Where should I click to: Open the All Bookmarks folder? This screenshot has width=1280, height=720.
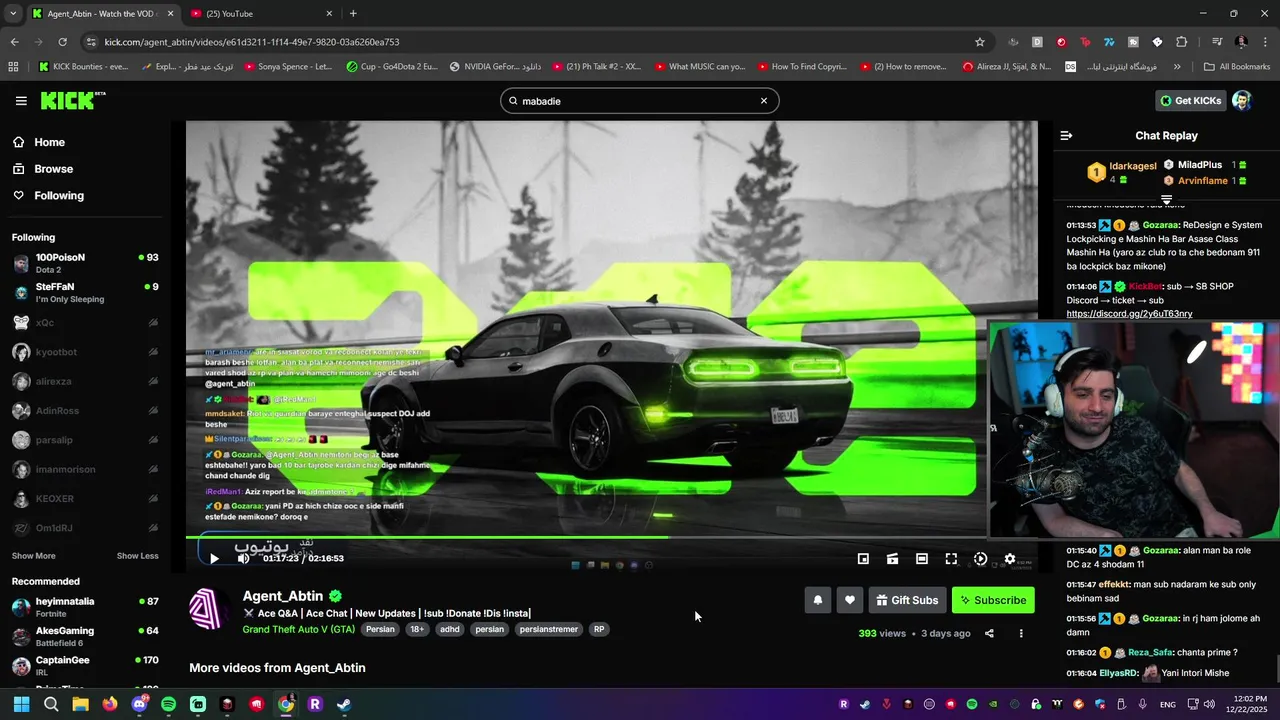(x=1237, y=67)
